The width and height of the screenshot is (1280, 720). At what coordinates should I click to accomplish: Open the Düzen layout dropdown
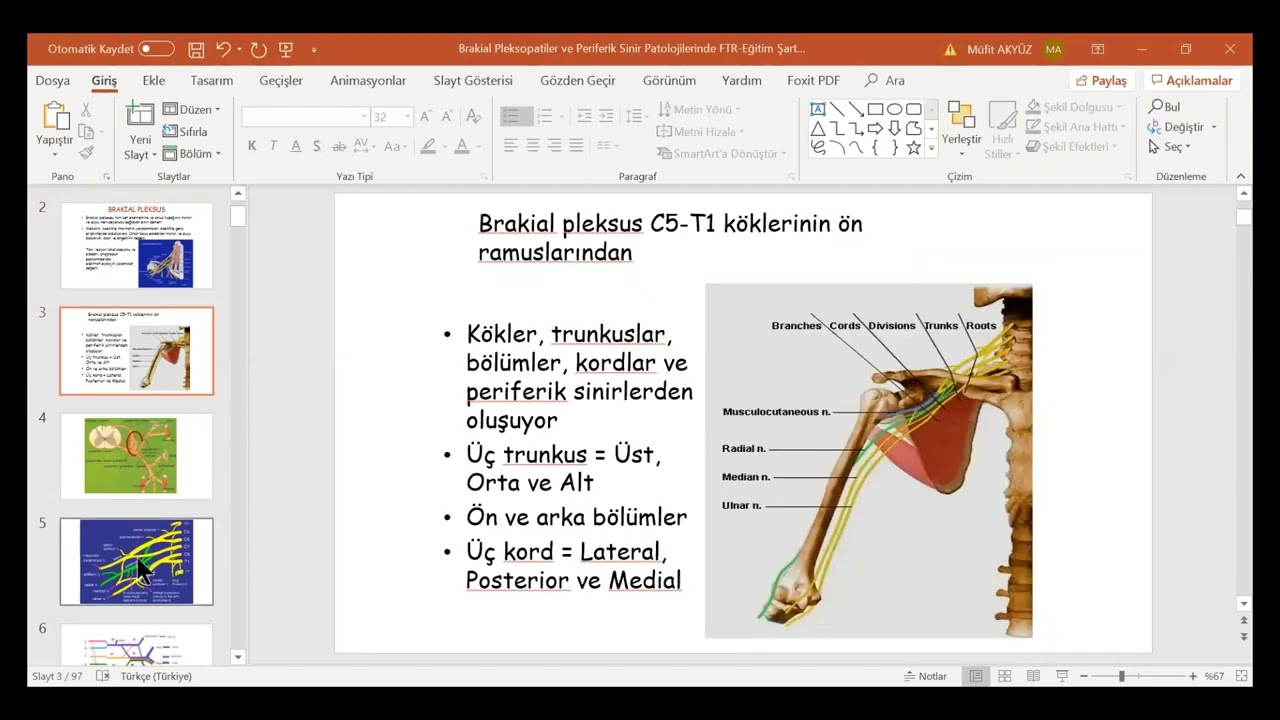pos(191,109)
